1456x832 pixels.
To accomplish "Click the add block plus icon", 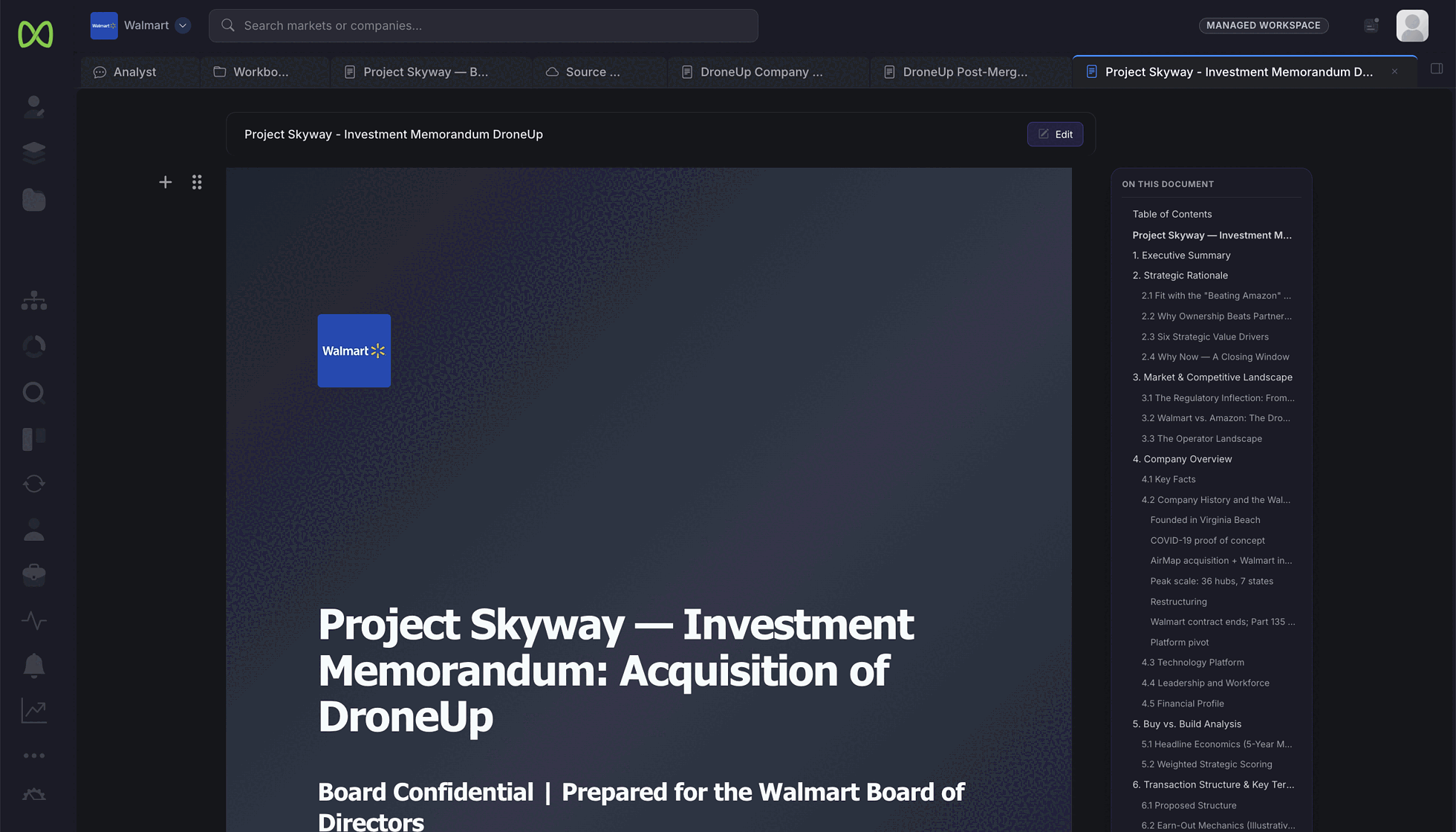I will (x=165, y=182).
